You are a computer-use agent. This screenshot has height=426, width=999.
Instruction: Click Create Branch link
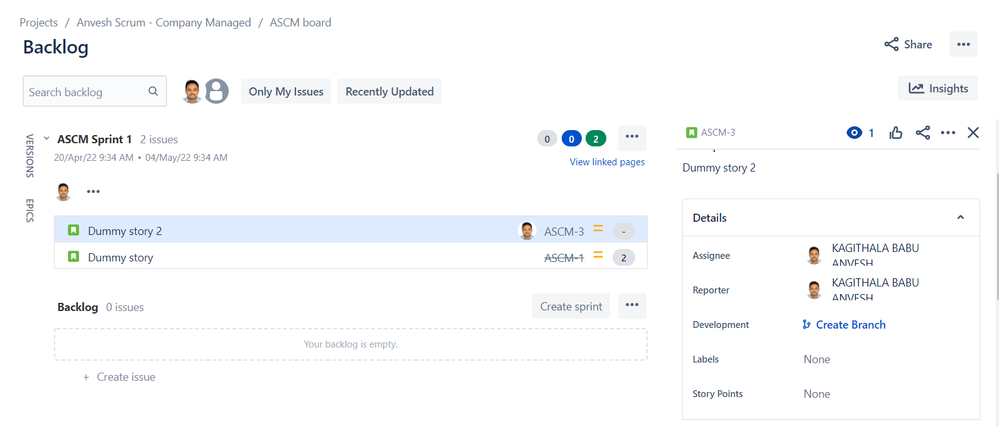(x=851, y=325)
